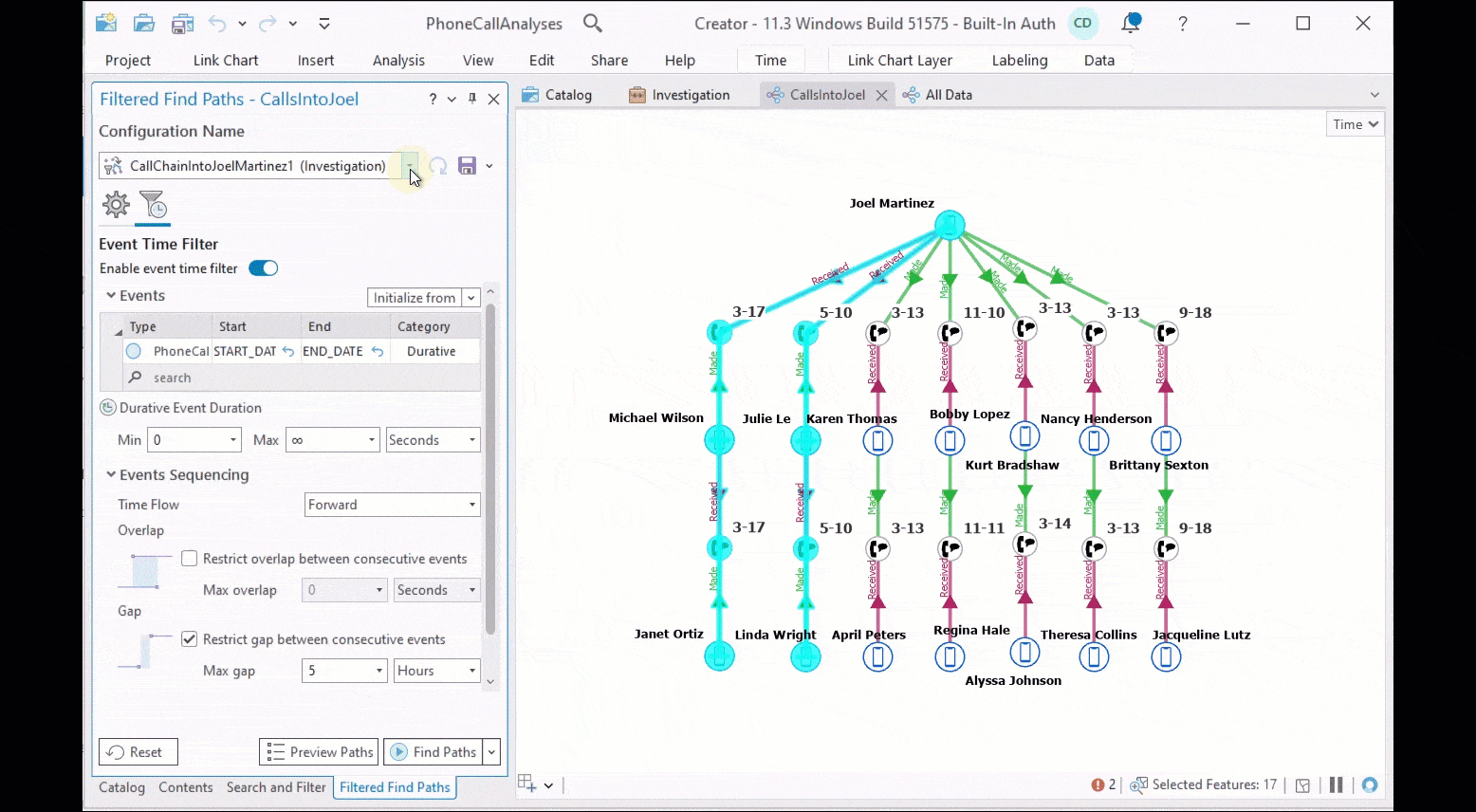Open the Time Flow Forward dropdown

coord(392,505)
